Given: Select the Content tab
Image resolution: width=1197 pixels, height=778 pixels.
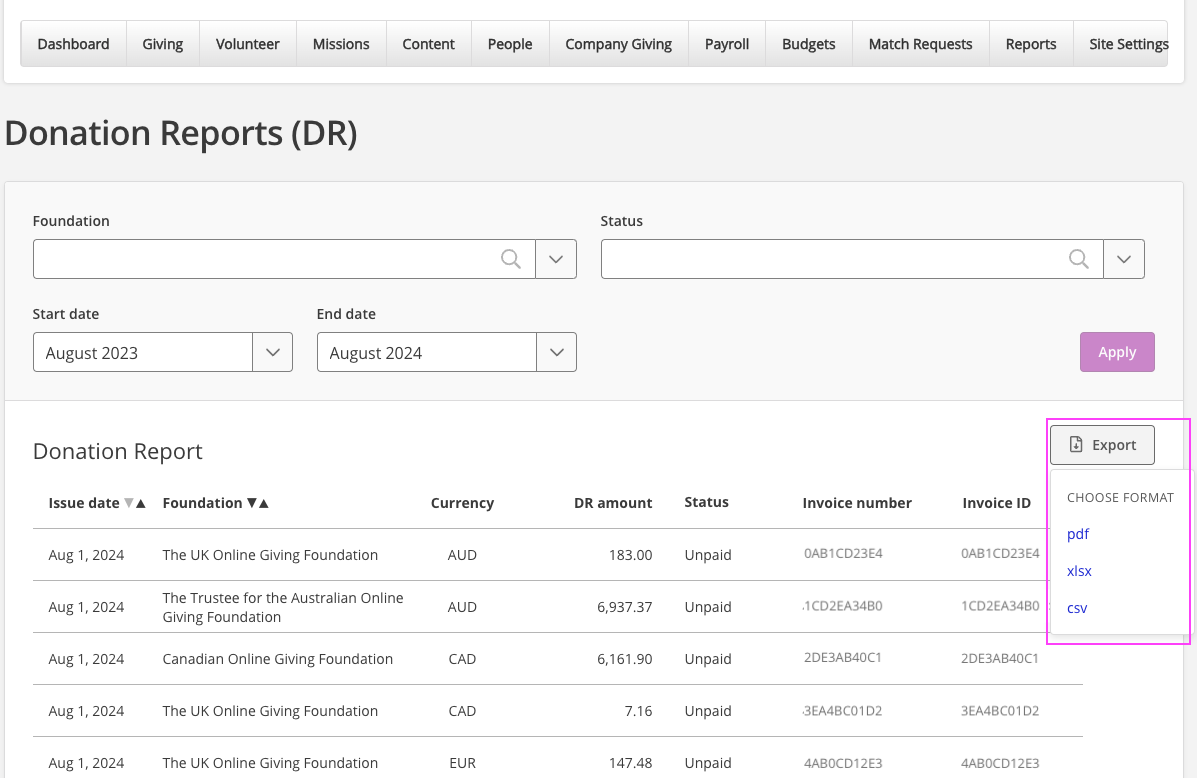Looking at the screenshot, I should coord(428,44).
